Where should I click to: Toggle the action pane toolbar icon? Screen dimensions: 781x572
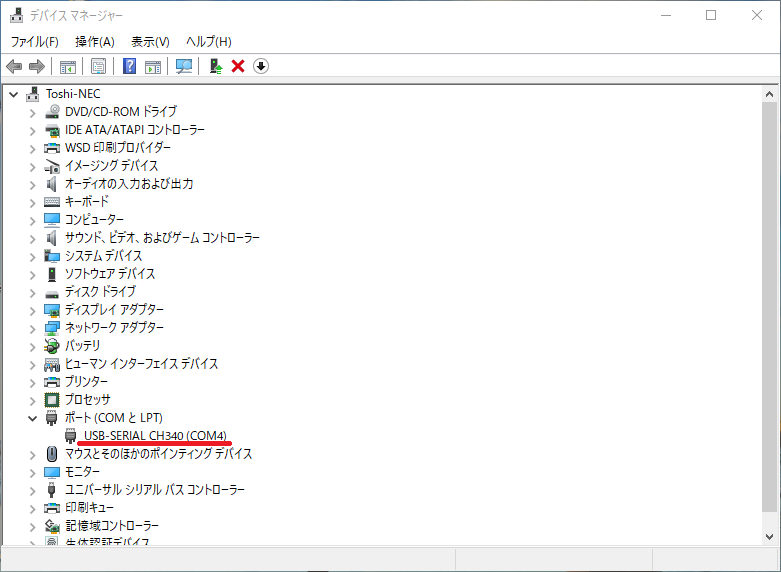[x=153, y=66]
